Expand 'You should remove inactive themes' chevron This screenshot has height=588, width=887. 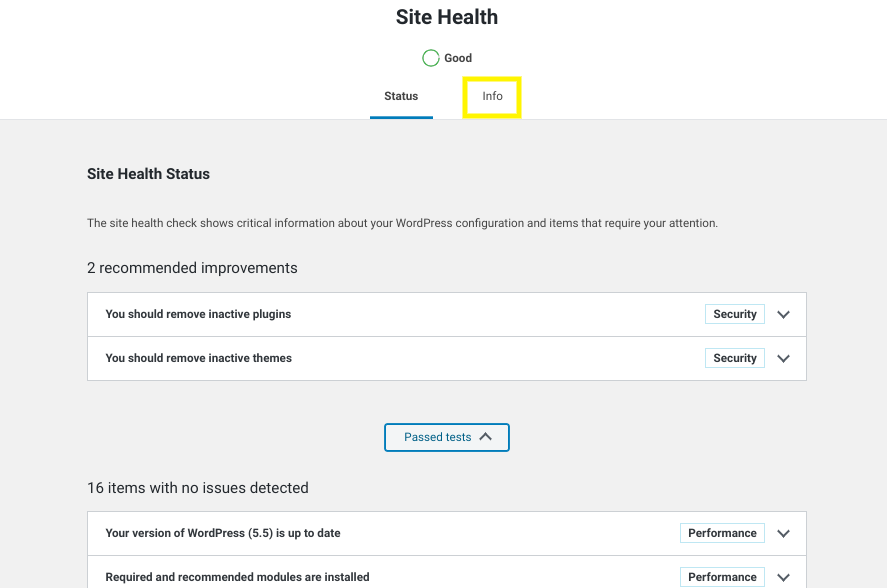click(x=783, y=359)
